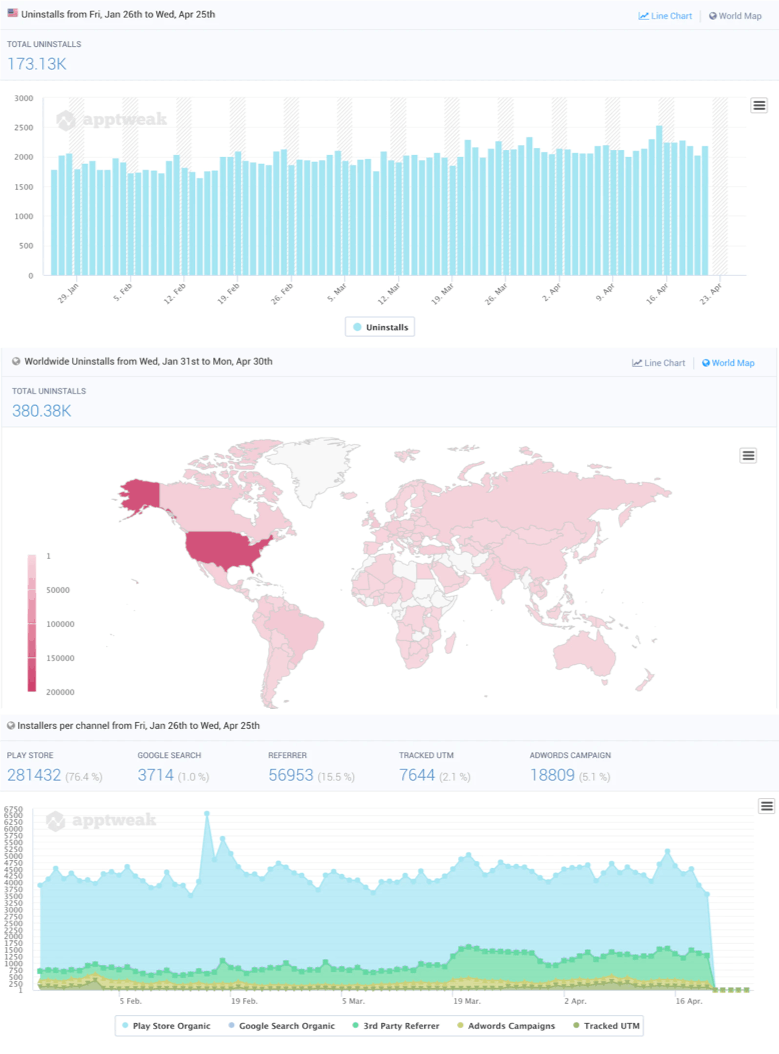Click the globe icon beside Worldwide Uninstalls
This screenshot has width=779, height=1054.
pyautogui.click(x=16, y=362)
